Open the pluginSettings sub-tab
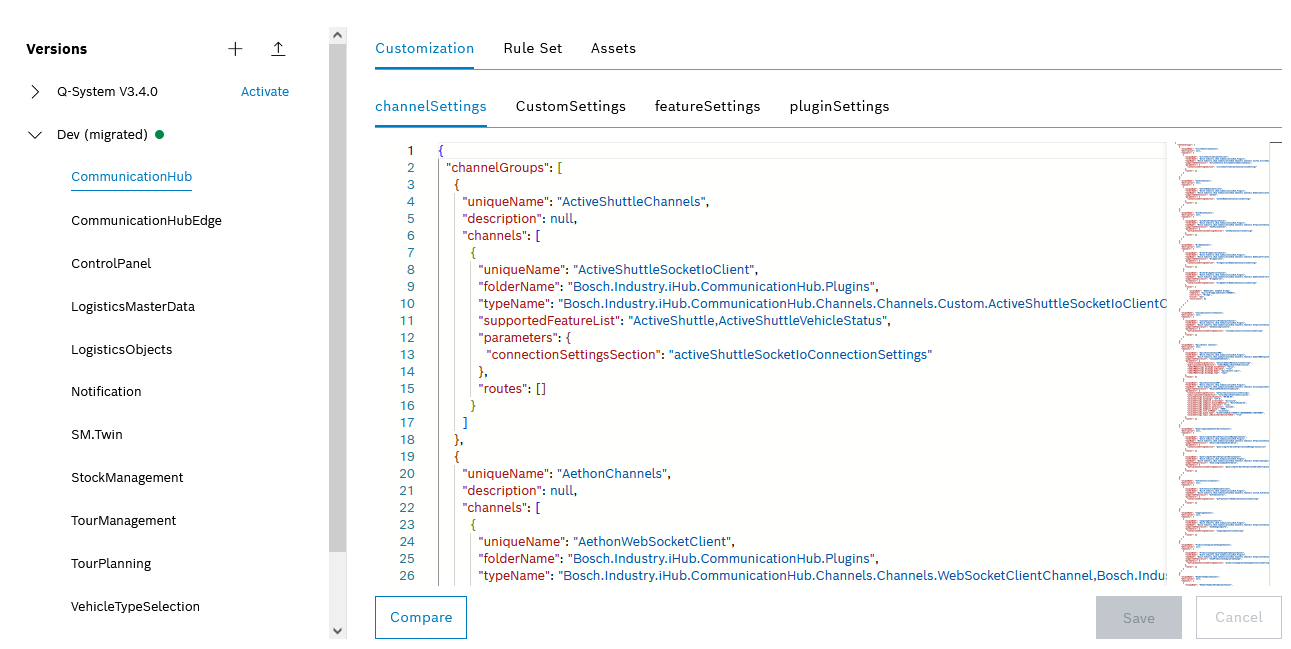This screenshot has height=649, width=1291. 839,106
